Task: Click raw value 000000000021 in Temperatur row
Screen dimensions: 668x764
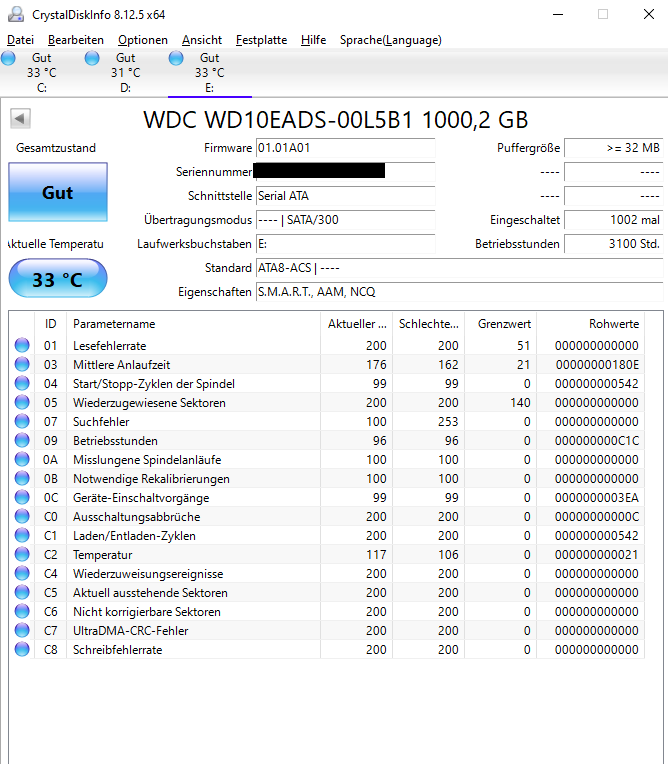Action: point(597,554)
